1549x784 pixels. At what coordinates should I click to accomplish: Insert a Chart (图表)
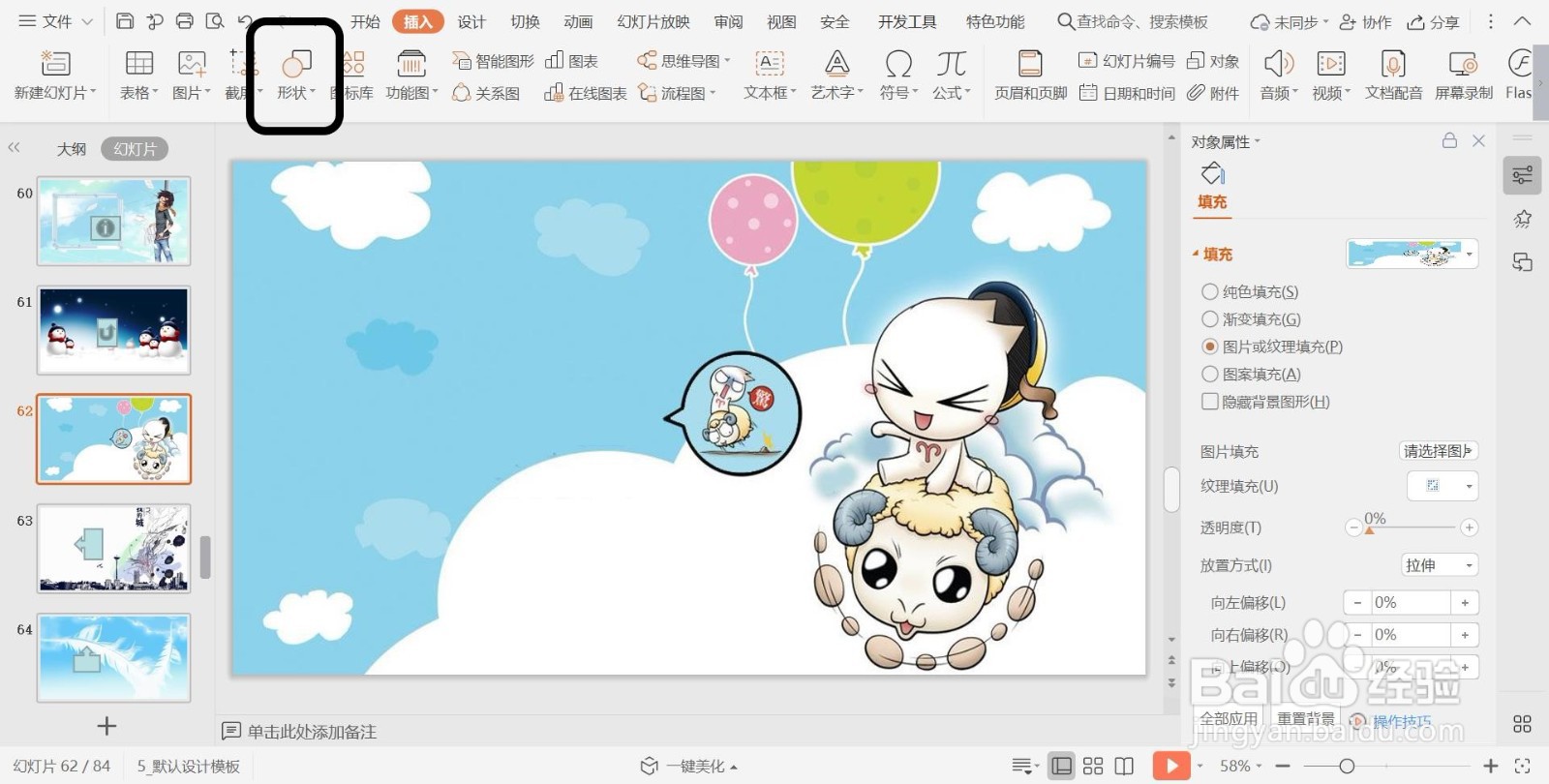[571, 61]
